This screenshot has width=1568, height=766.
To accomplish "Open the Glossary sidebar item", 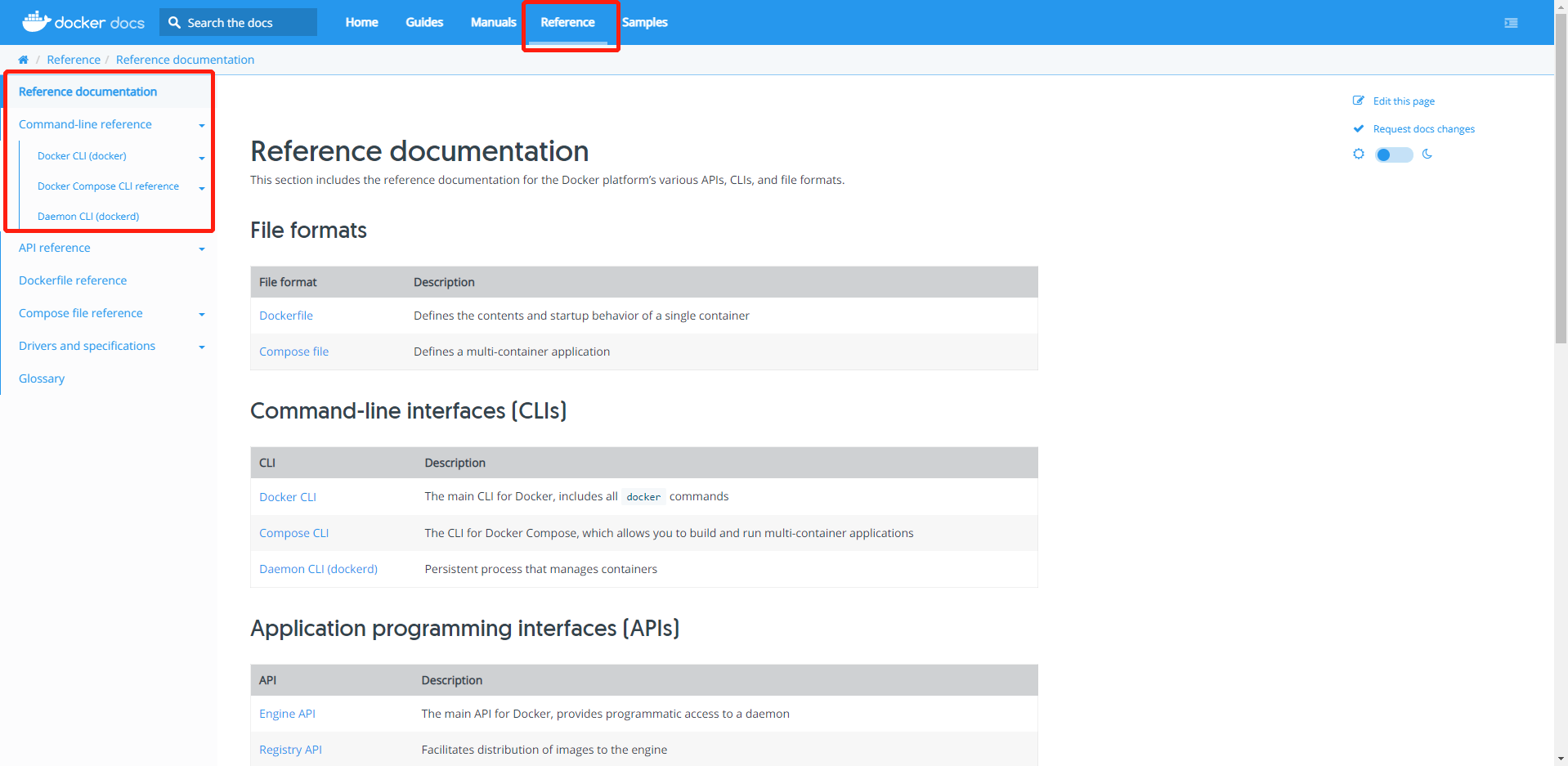I will coord(42,379).
